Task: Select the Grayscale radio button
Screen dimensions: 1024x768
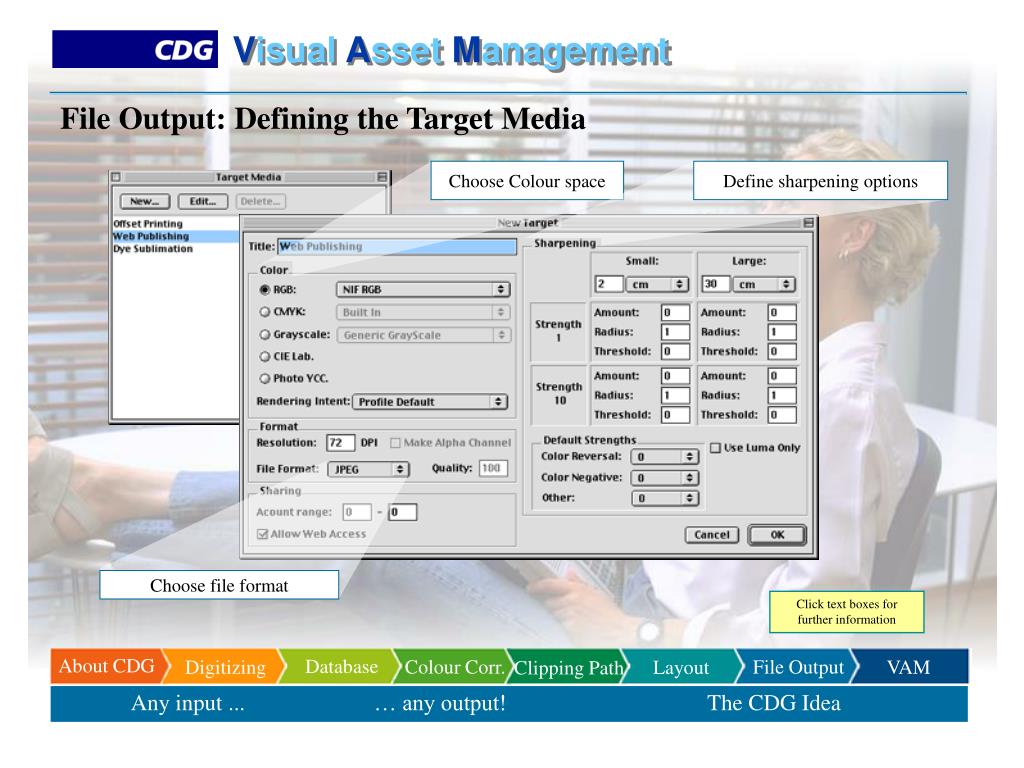Action: (264, 334)
